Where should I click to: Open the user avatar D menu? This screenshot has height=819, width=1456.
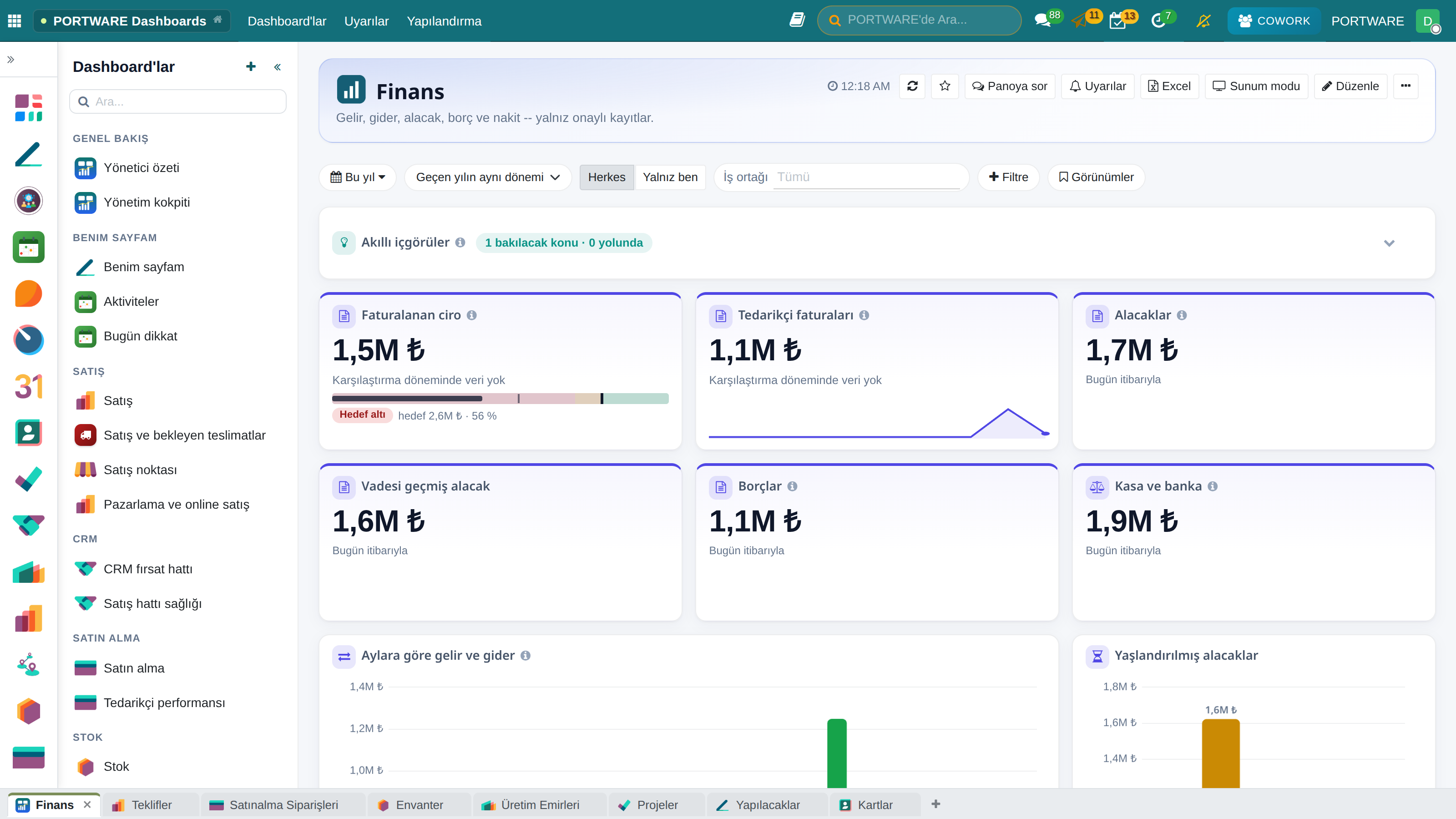(x=1428, y=21)
